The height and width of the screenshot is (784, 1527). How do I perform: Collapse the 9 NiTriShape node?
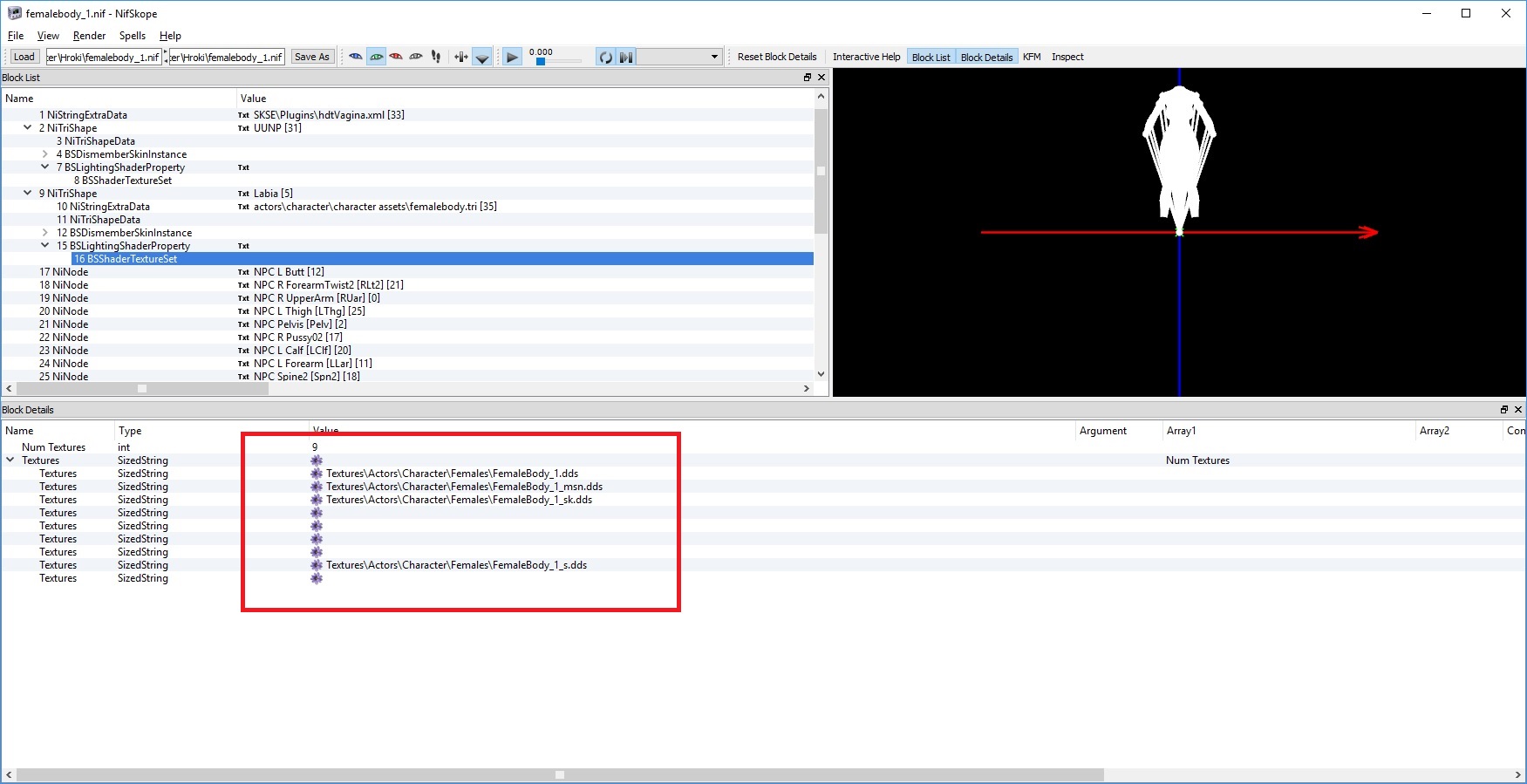(x=27, y=193)
